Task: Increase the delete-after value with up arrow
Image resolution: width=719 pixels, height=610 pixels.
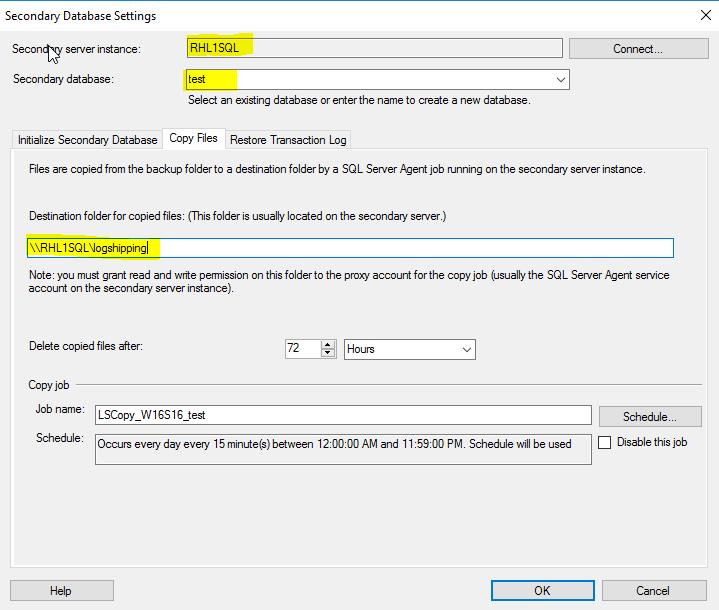Action: pos(328,345)
